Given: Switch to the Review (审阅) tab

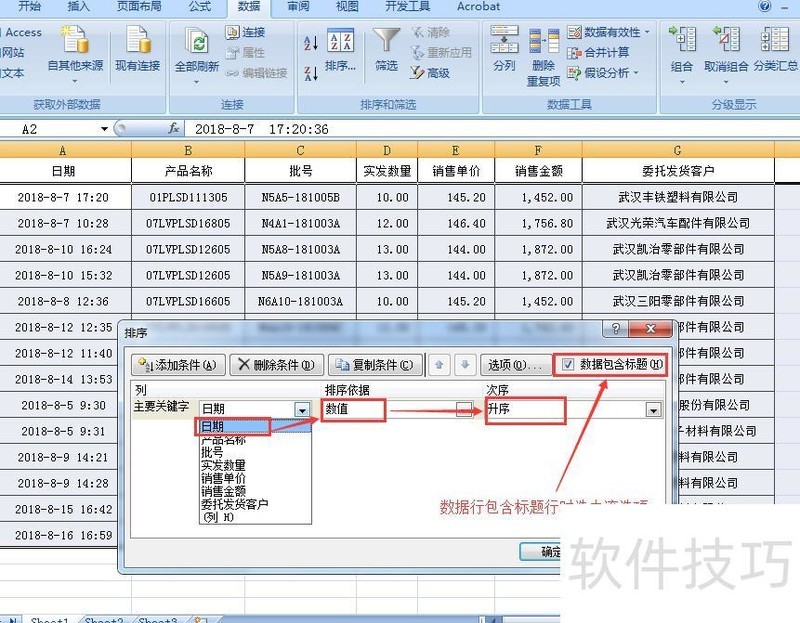Looking at the screenshot, I should 298,6.
